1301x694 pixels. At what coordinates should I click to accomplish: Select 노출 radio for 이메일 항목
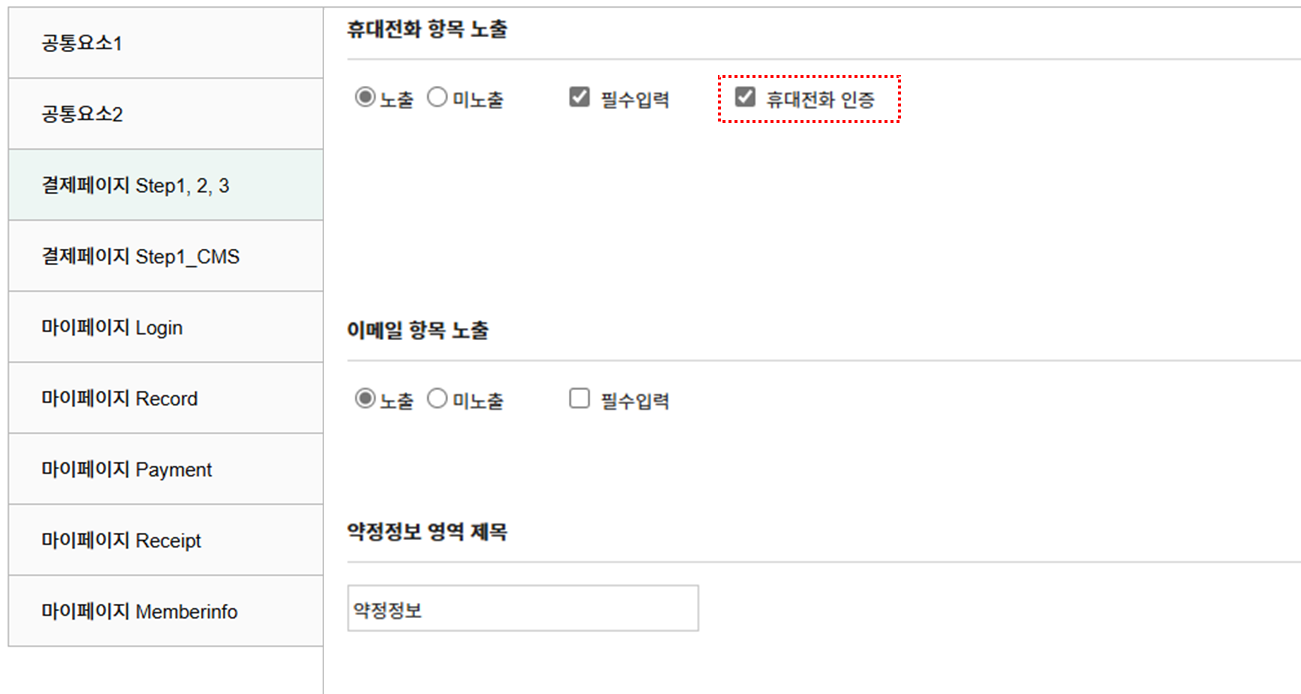(366, 399)
